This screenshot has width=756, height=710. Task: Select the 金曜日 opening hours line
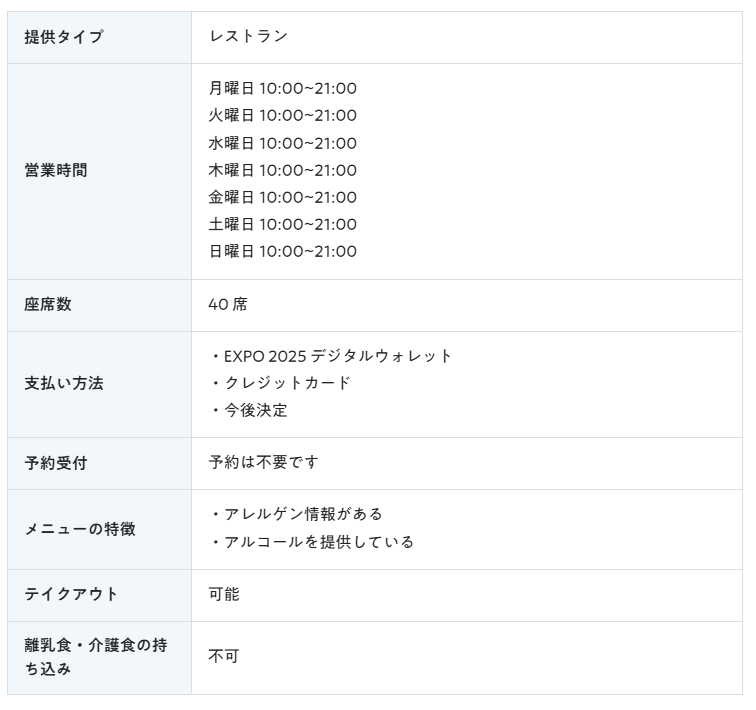[282, 197]
